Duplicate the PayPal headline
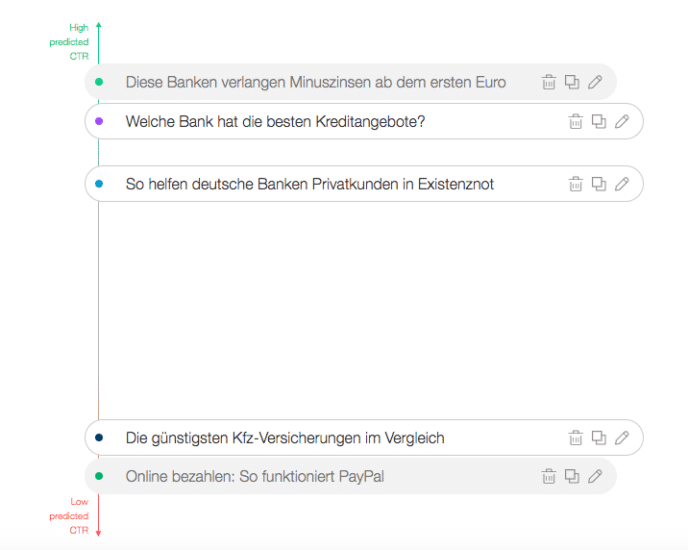The image size is (688, 550). pyautogui.click(x=572, y=476)
